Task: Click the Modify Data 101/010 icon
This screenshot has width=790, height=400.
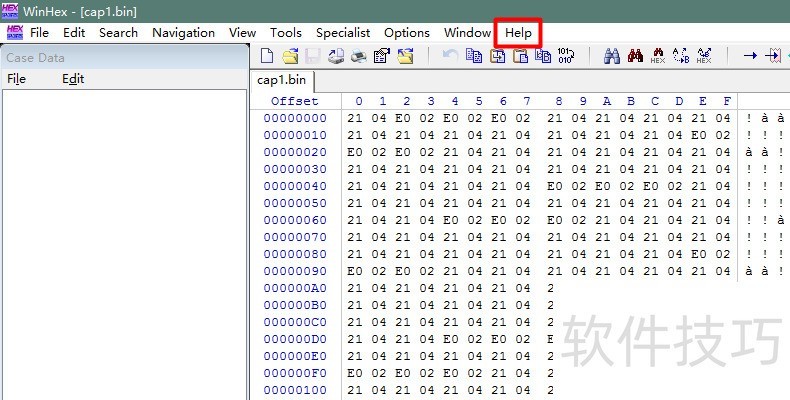Action: 566,56
